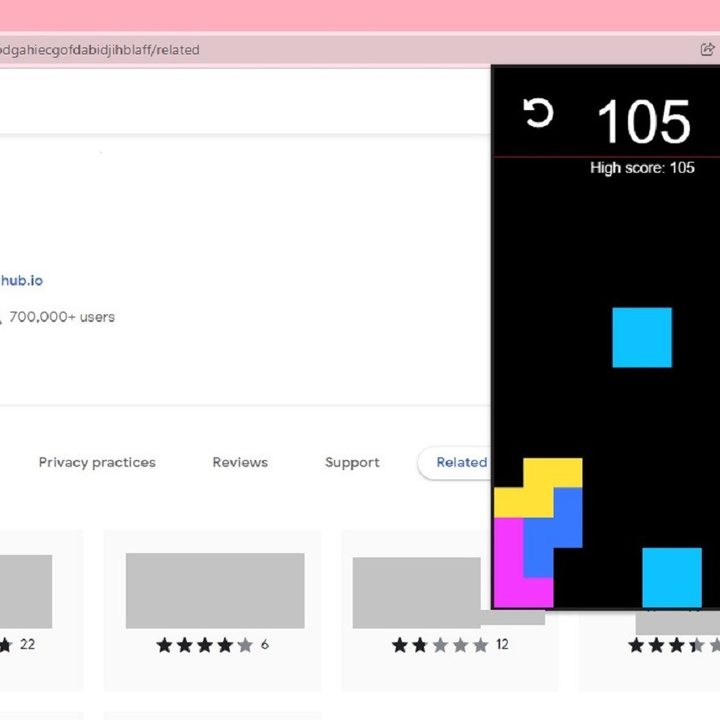Click the 700,000+ users text
The image size is (720, 720).
pyautogui.click(x=62, y=317)
